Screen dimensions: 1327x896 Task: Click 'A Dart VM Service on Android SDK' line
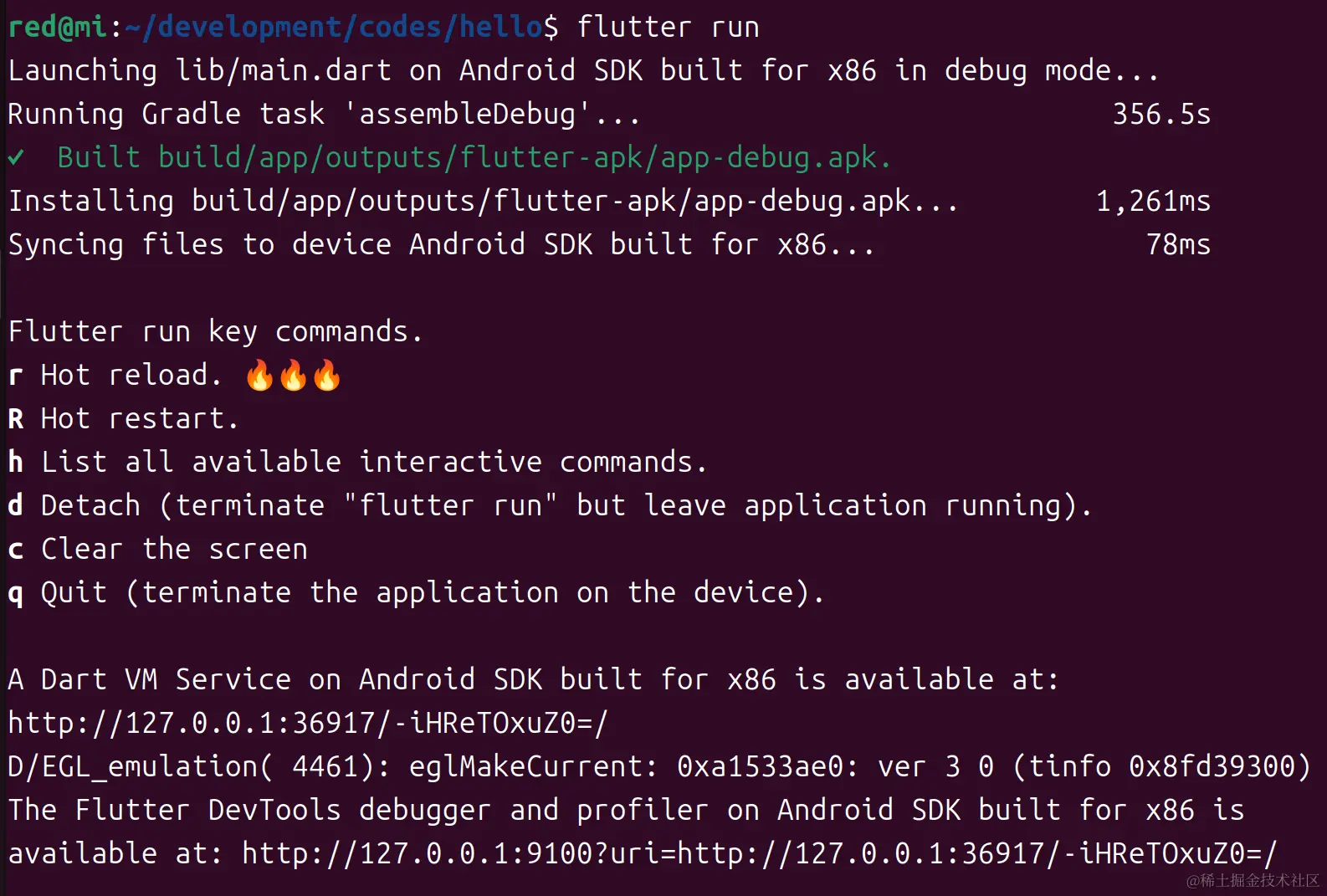pos(534,679)
